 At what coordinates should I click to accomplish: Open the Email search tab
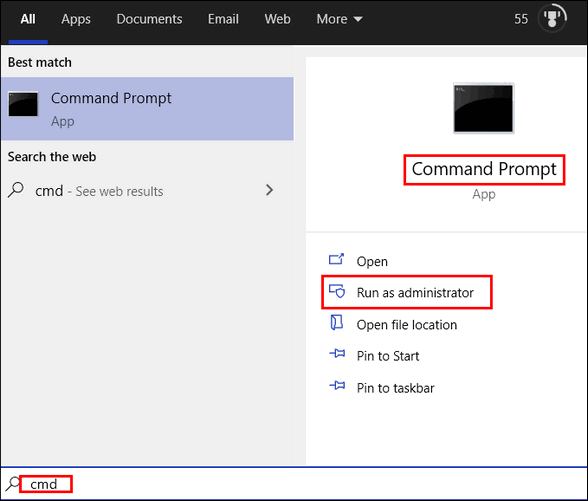pos(223,19)
